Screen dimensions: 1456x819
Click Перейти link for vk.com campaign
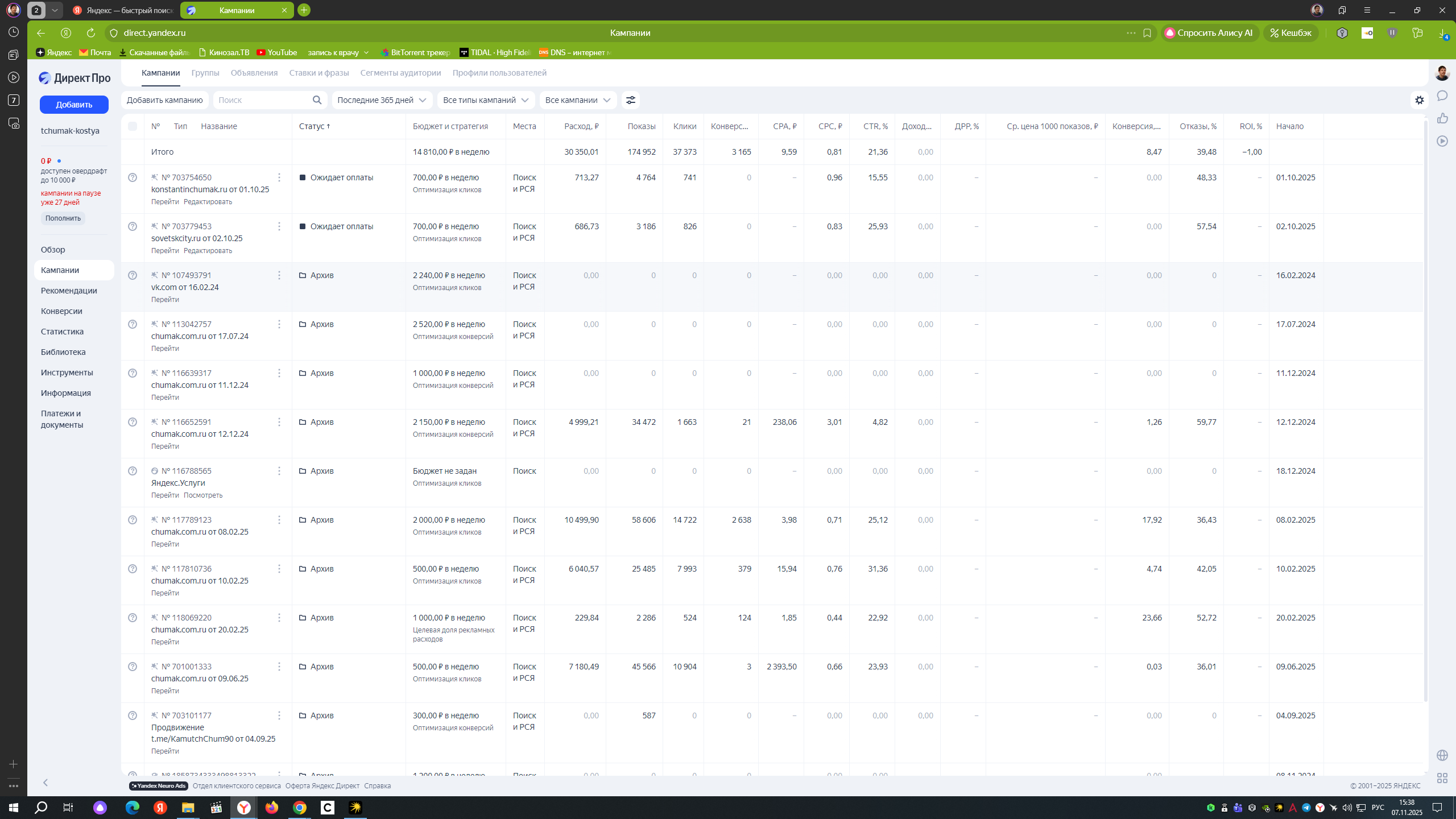click(x=165, y=300)
